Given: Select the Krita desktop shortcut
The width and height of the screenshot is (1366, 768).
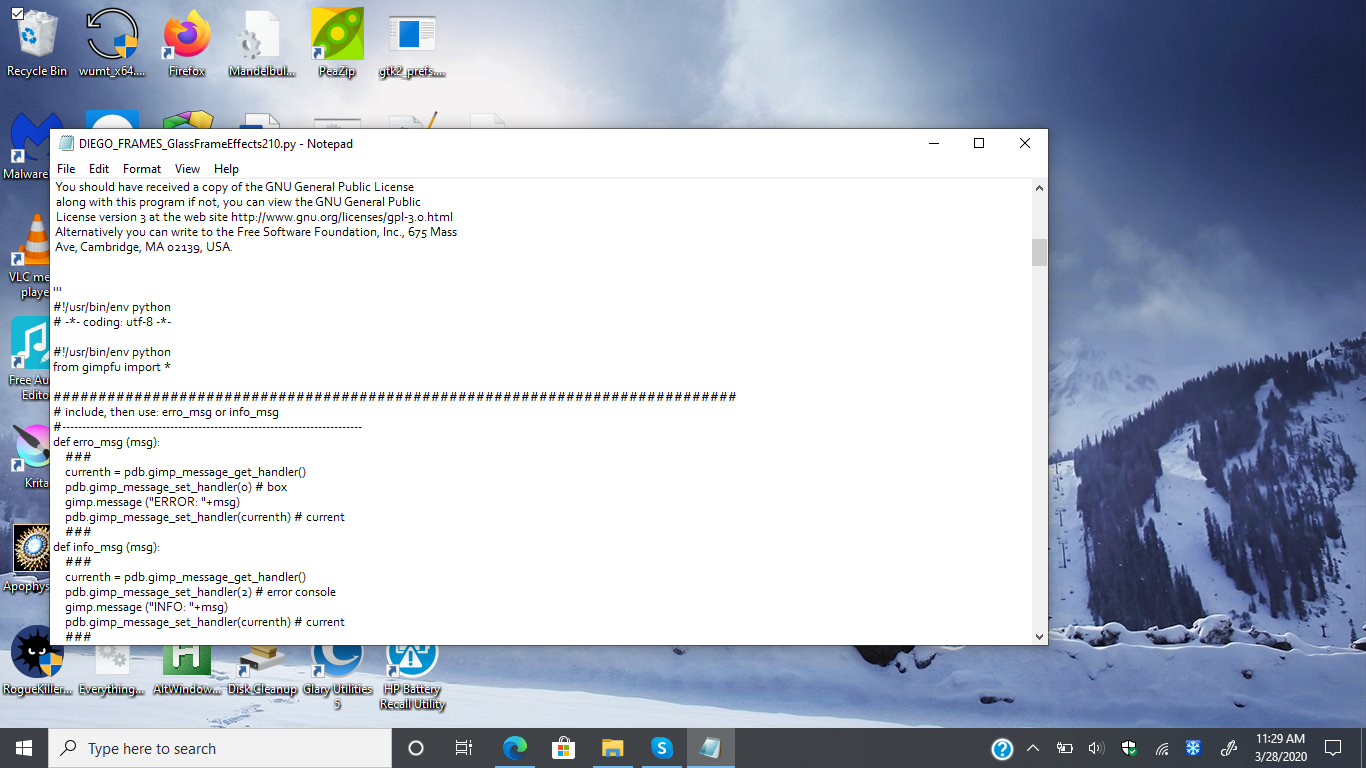Looking at the screenshot, I should pos(32,455).
